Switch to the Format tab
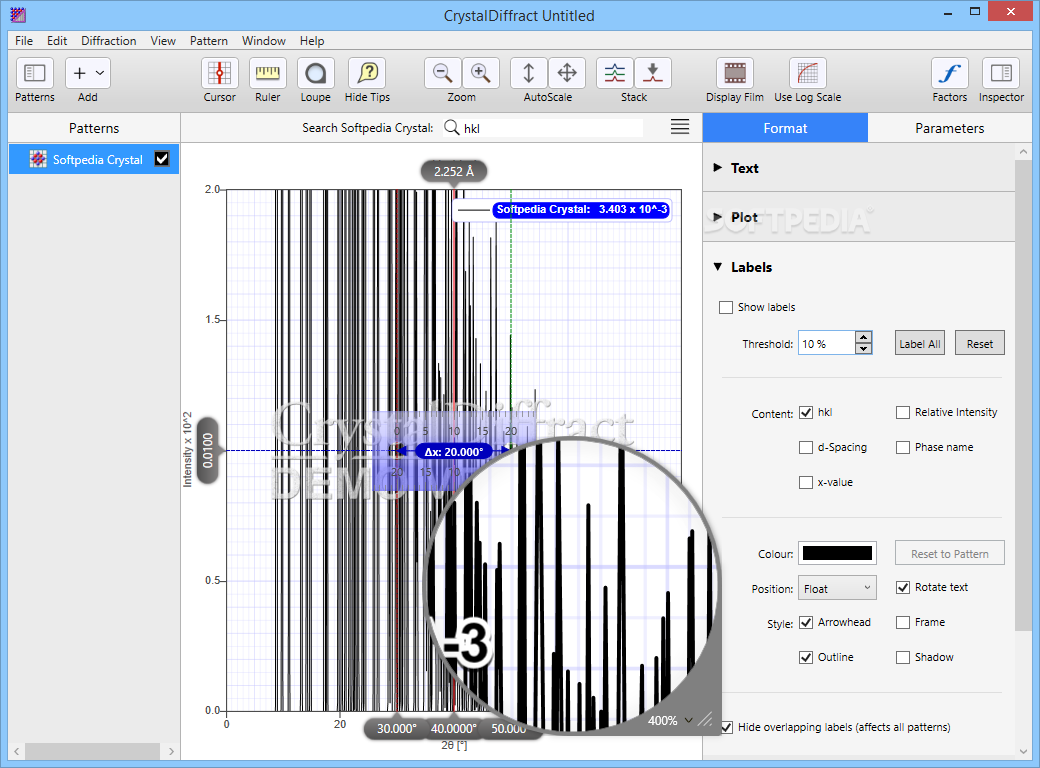 pyautogui.click(x=785, y=128)
